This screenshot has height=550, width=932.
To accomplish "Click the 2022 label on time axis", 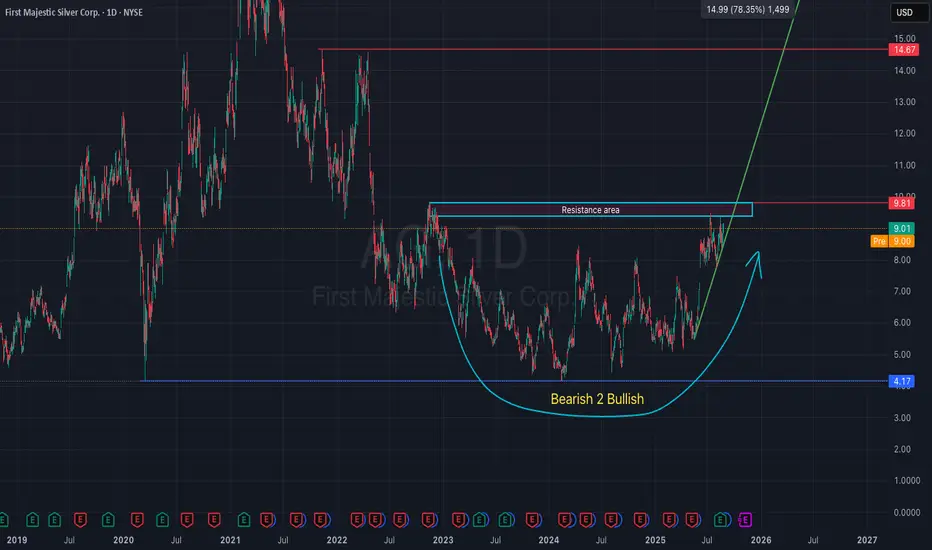I will (336, 540).
